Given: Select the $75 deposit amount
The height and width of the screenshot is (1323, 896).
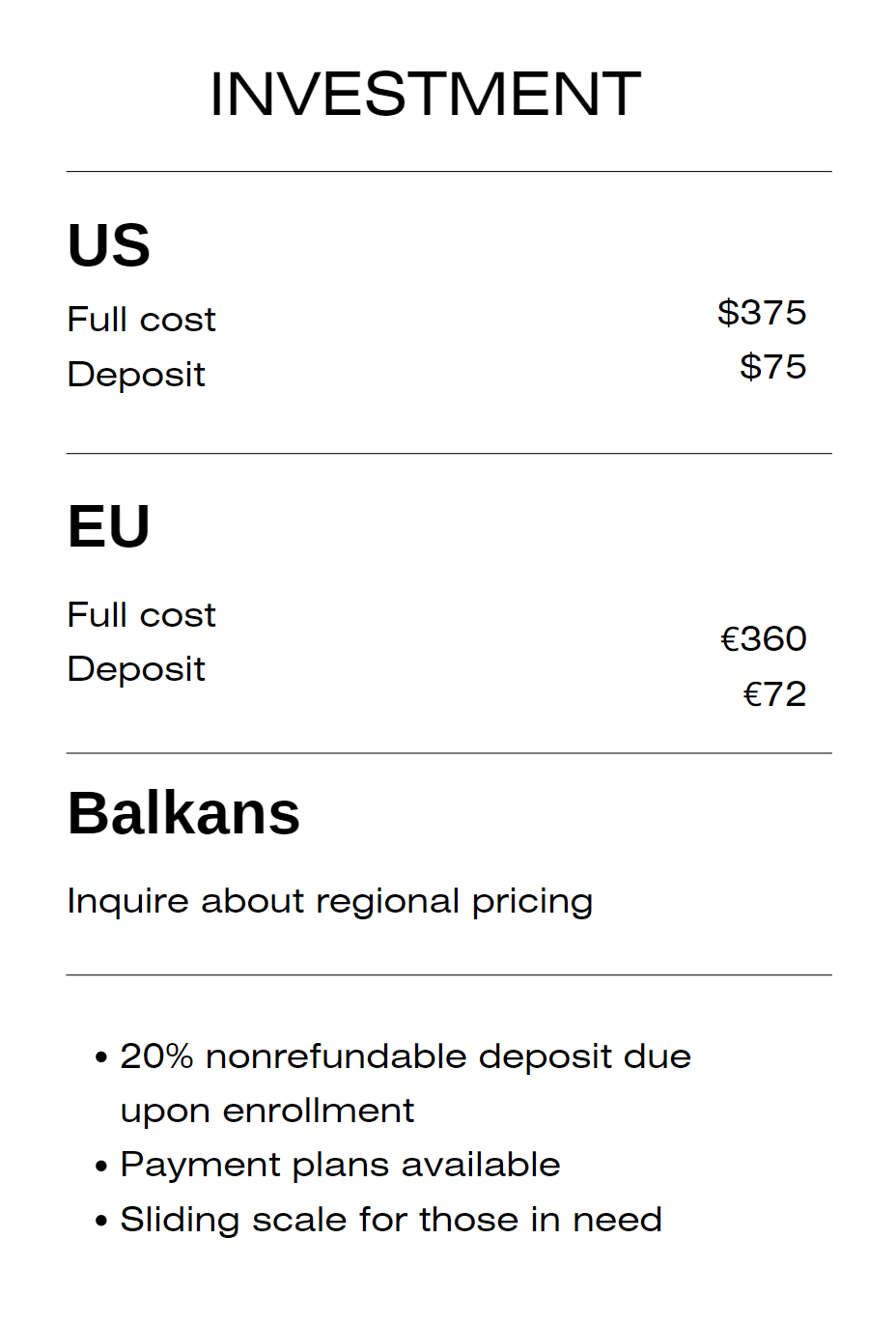Looking at the screenshot, I should pos(773,366).
